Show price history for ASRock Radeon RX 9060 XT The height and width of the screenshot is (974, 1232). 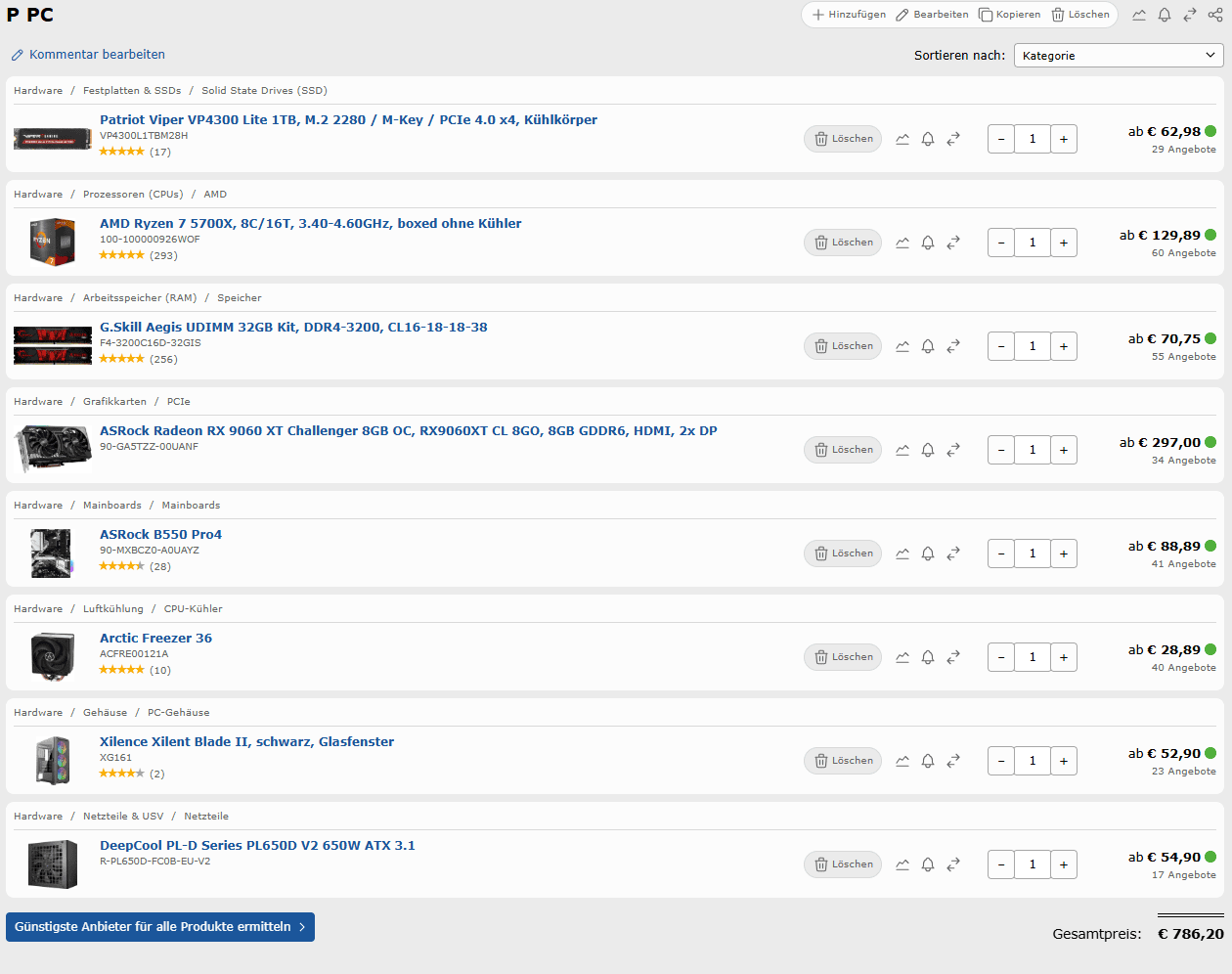[x=902, y=450]
